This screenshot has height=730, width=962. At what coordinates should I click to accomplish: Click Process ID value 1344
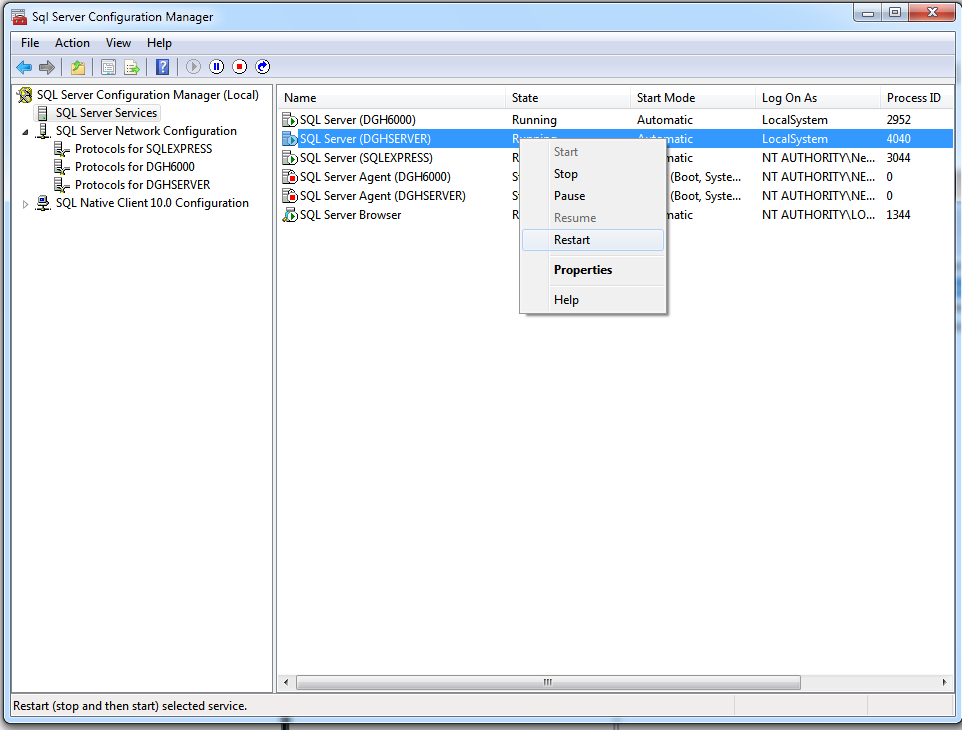coord(898,215)
